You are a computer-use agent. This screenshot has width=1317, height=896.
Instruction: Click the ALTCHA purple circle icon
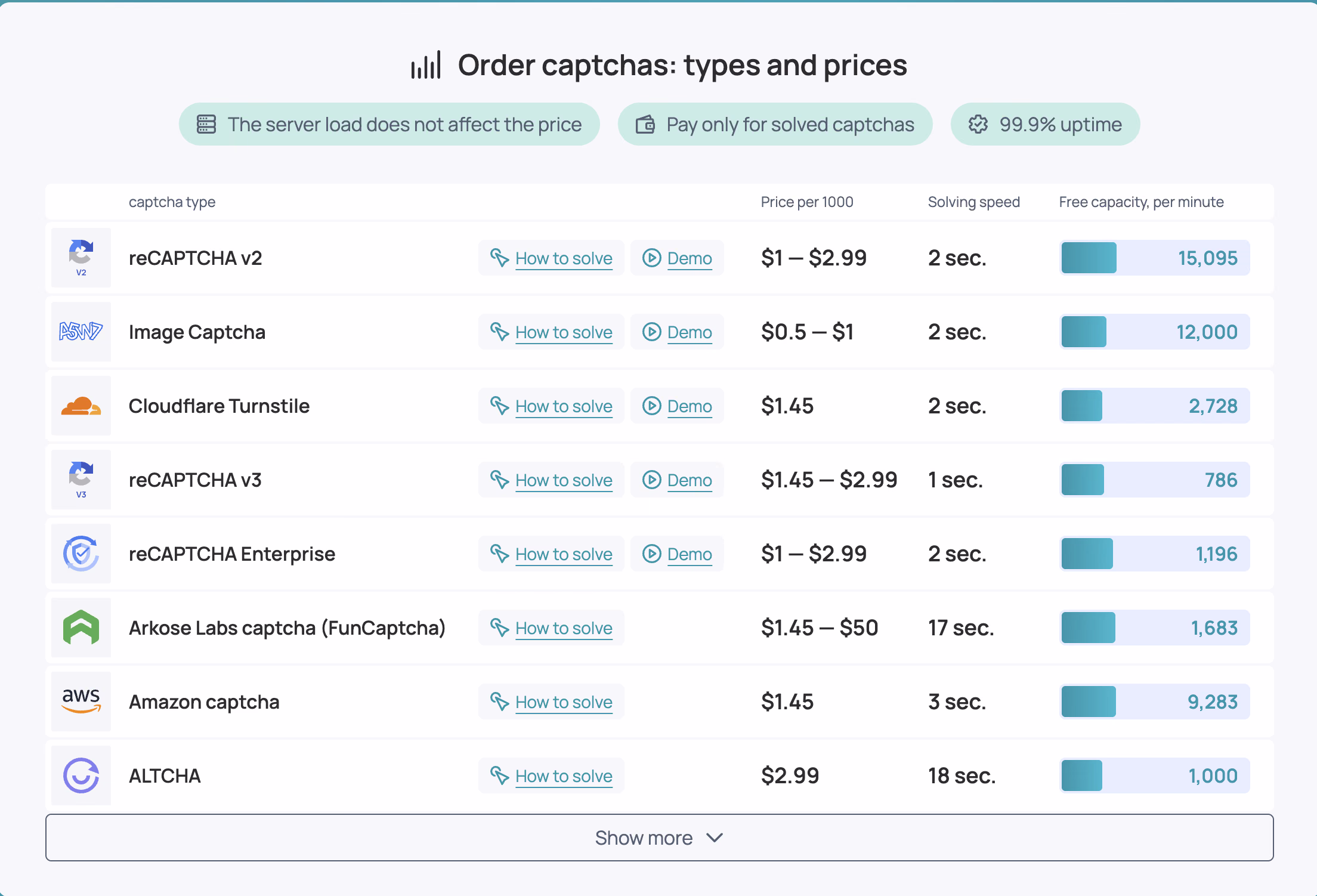click(81, 775)
